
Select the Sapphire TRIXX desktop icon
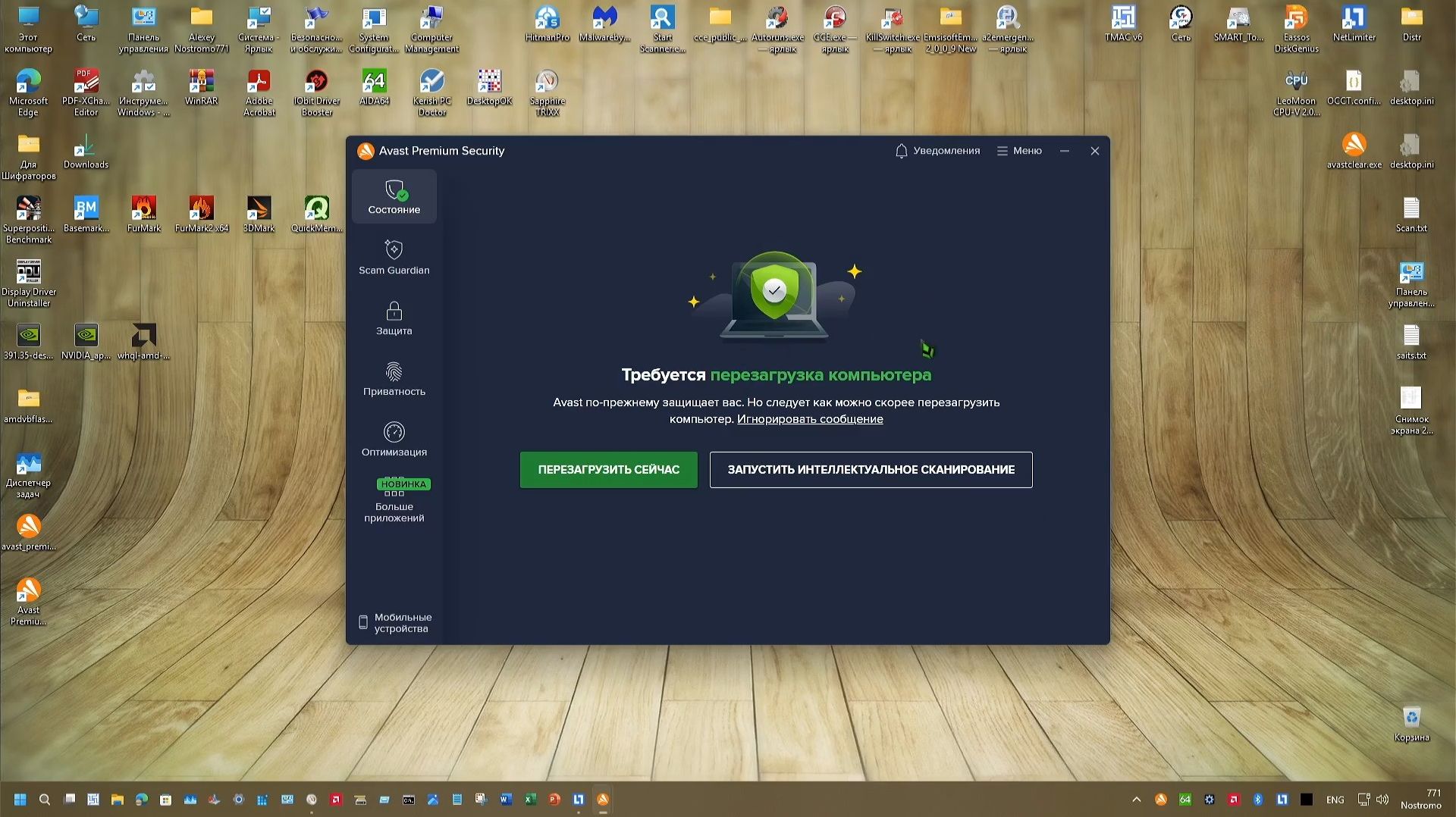click(x=547, y=93)
